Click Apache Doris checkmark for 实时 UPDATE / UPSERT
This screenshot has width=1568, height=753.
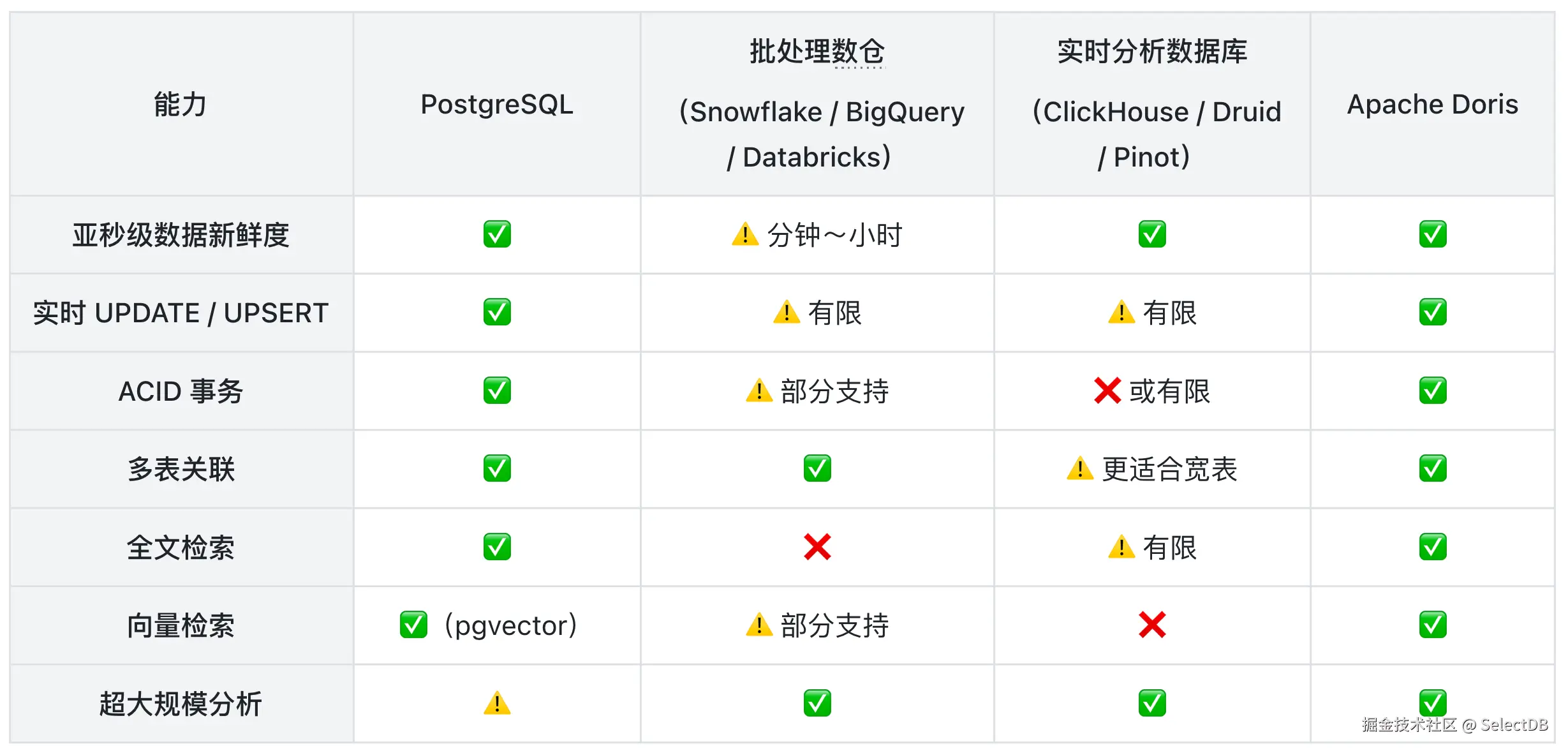pyautogui.click(x=1433, y=312)
